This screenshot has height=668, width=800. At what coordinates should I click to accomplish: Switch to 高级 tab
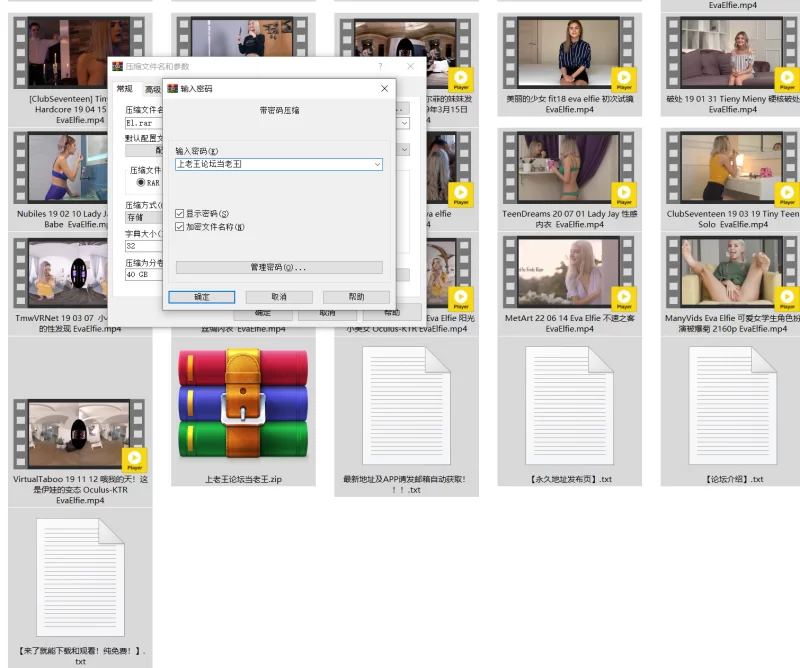[153, 89]
